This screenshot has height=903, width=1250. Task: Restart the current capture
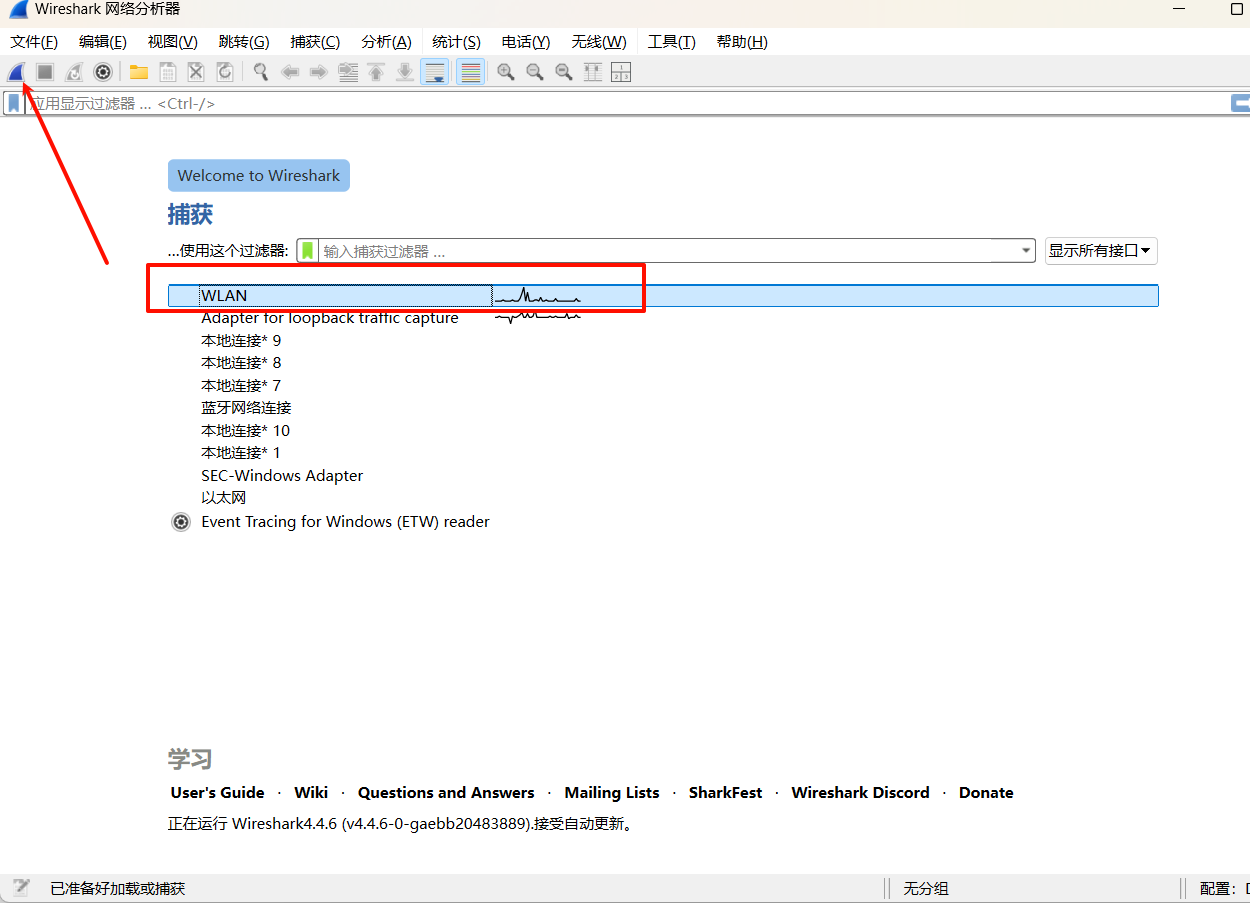tap(74, 72)
